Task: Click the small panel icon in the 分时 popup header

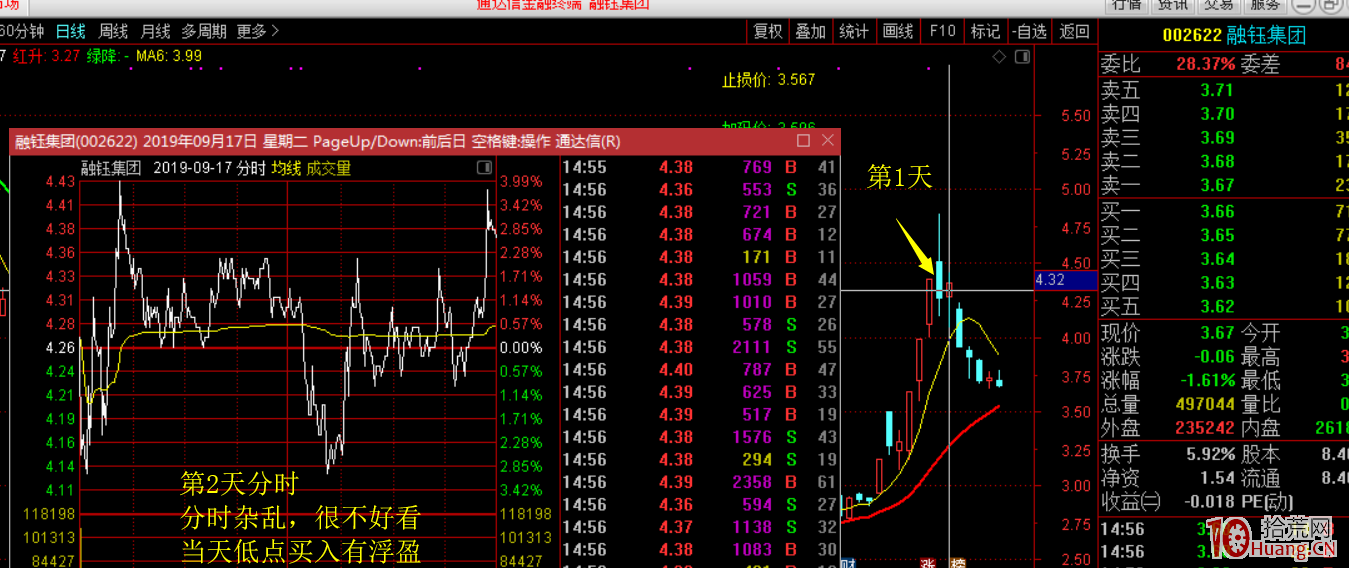Action: [484, 168]
